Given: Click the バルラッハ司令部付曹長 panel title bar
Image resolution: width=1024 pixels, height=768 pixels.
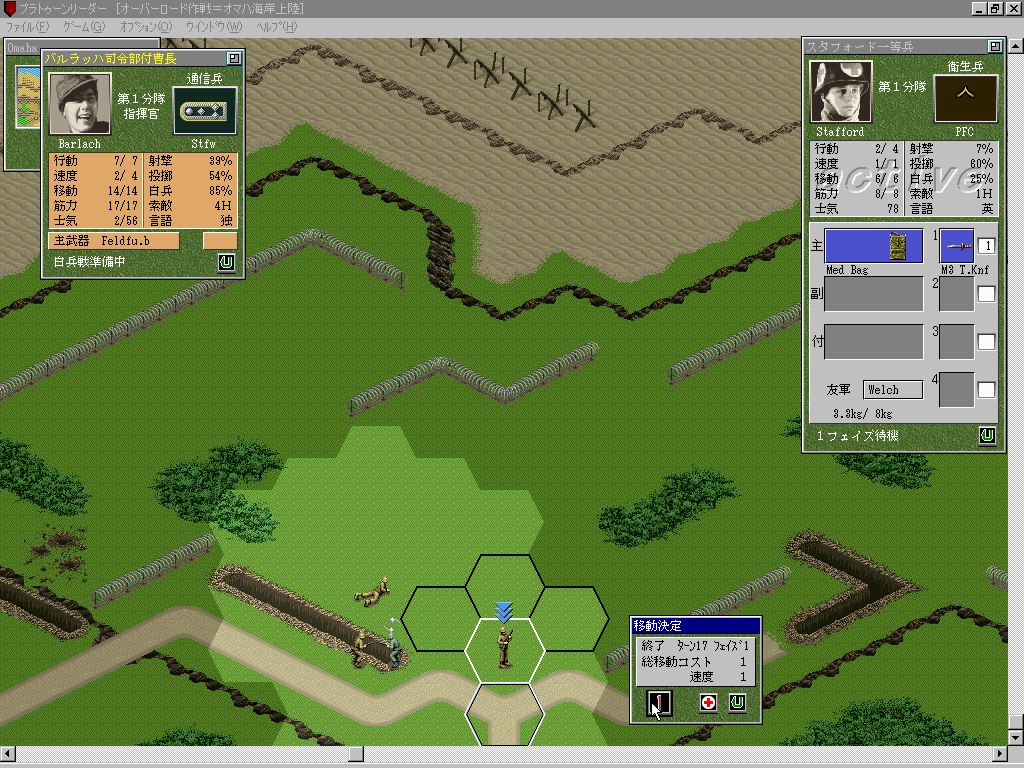Looking at the screenshot, I should [134, 59].
